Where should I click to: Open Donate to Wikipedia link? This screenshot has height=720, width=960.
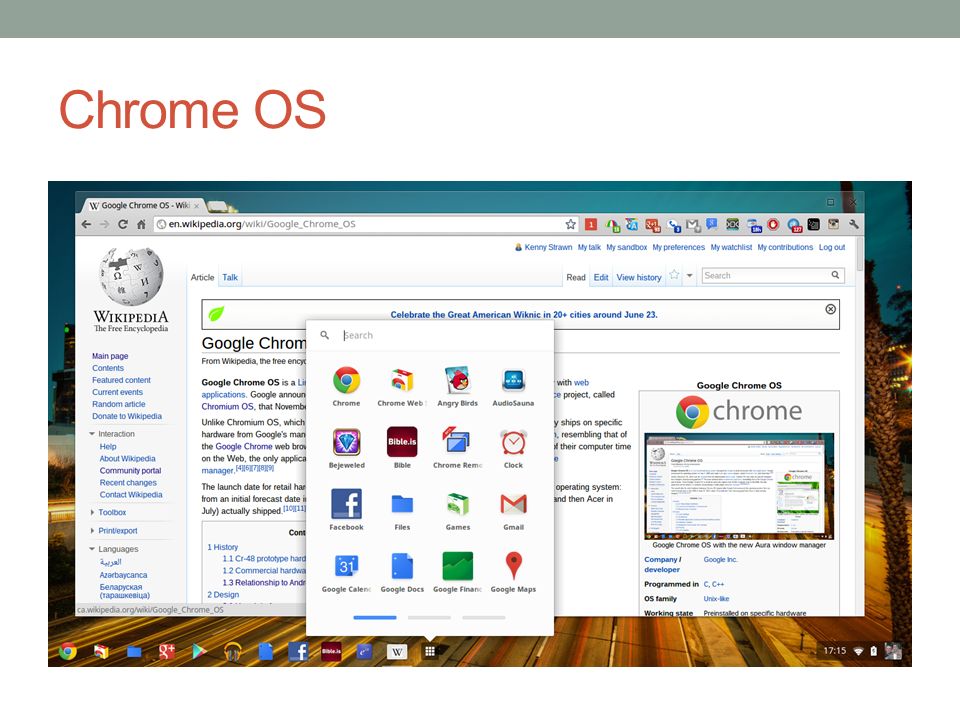point(127,416)
